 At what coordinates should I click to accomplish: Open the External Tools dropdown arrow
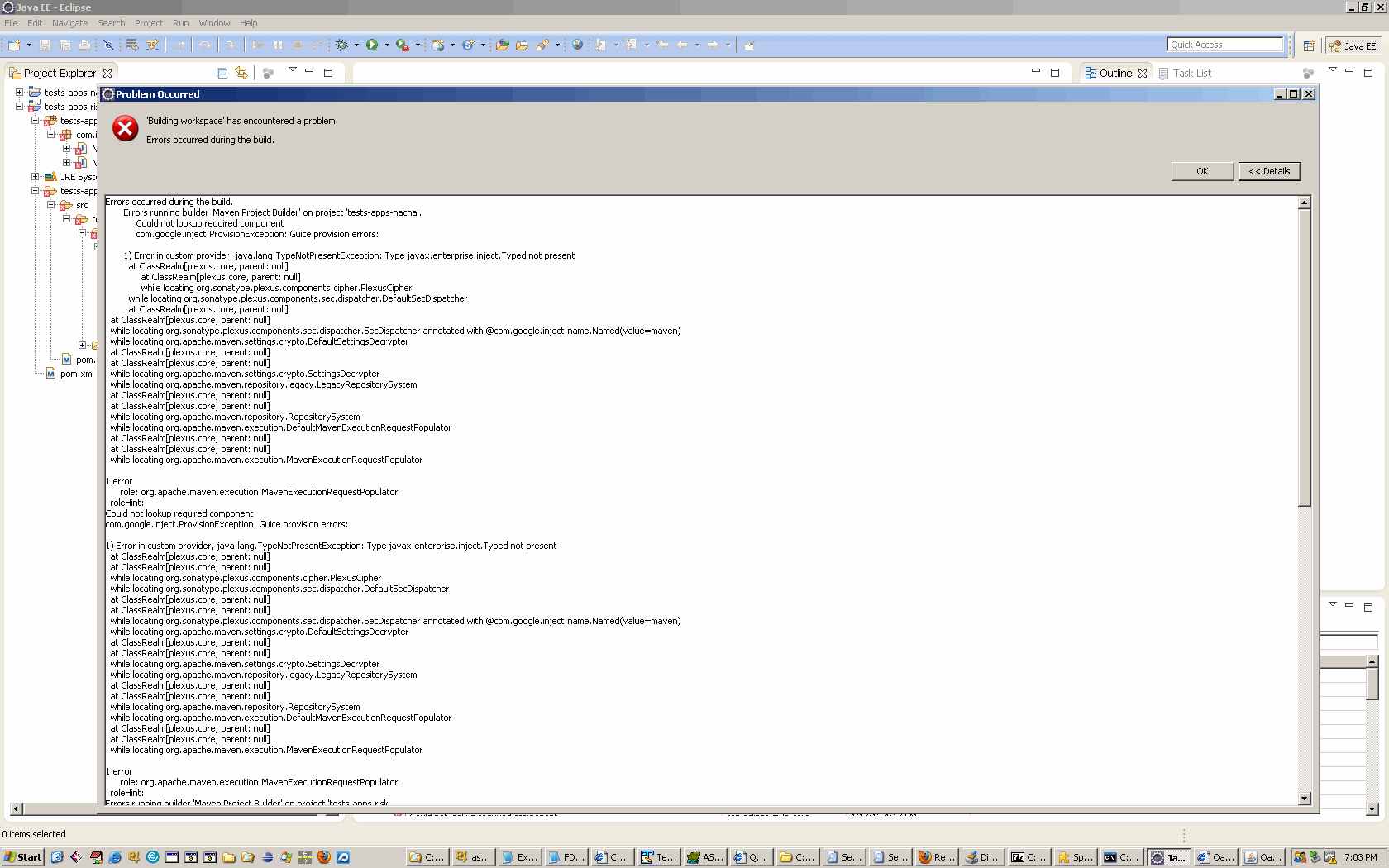point(418,45)
